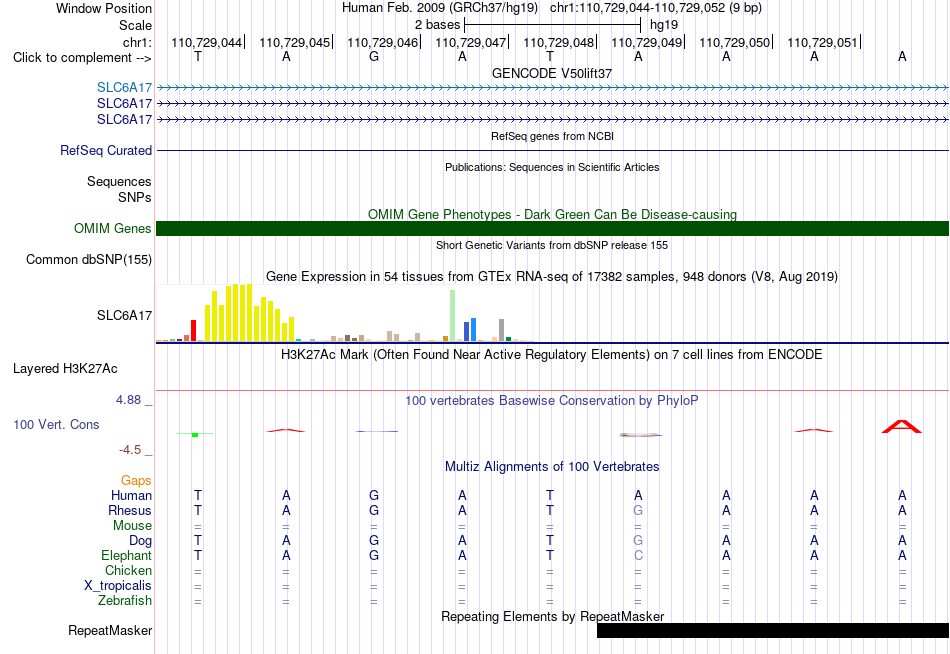Click the black RepeatMasker repeat bar
The image size is (950, 654).
click(773, 630)
